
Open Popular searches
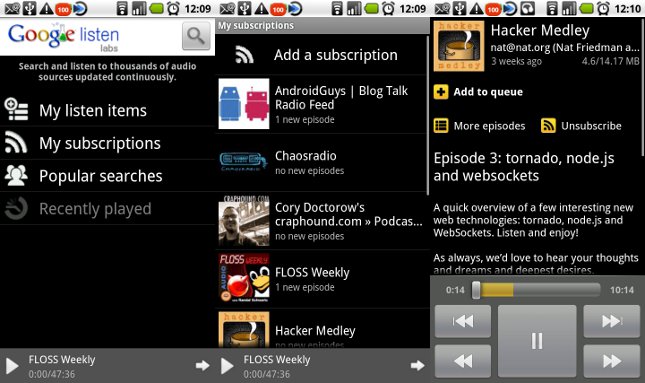point(107,176)
